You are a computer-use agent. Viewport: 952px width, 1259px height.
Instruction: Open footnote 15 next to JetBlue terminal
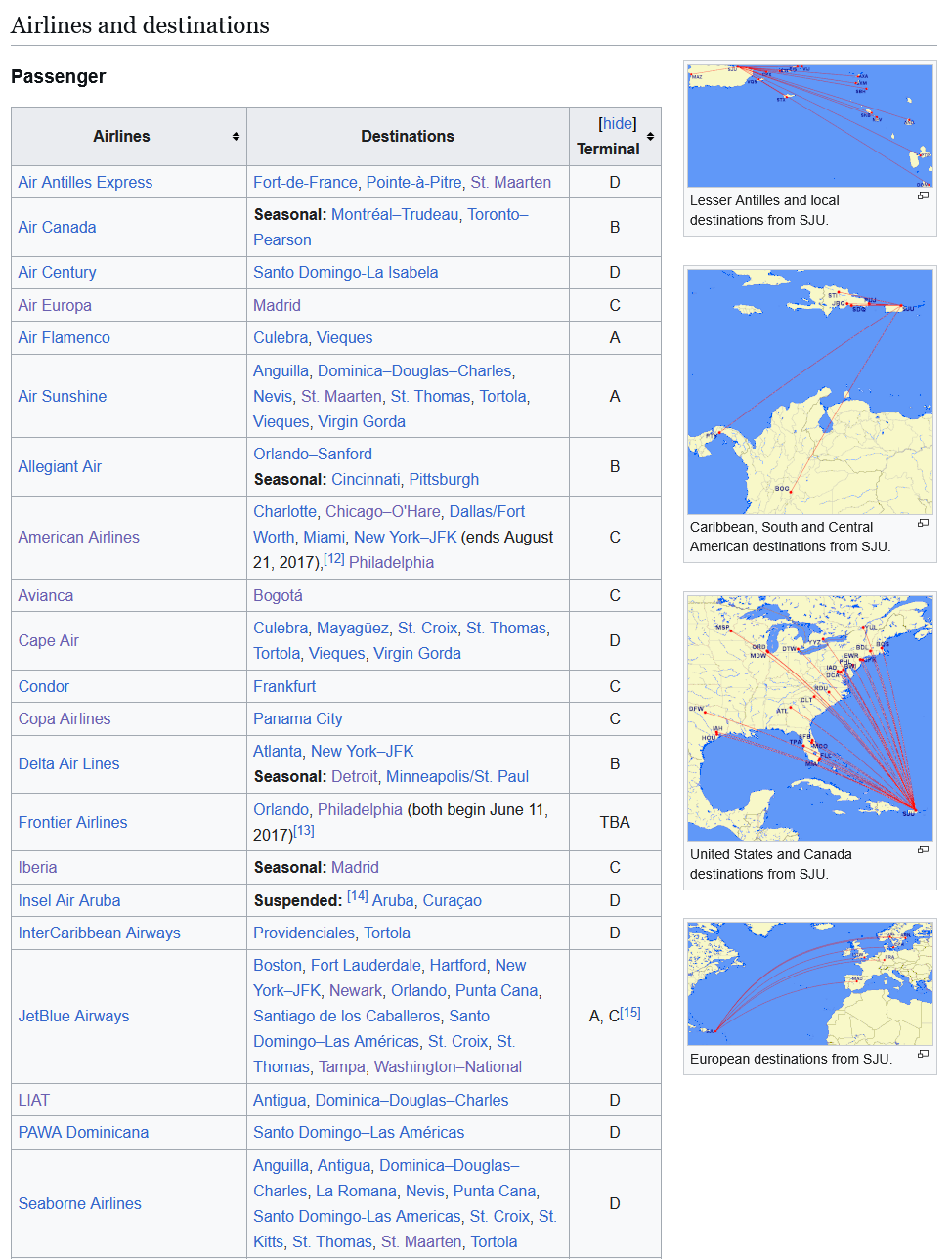630,1013
